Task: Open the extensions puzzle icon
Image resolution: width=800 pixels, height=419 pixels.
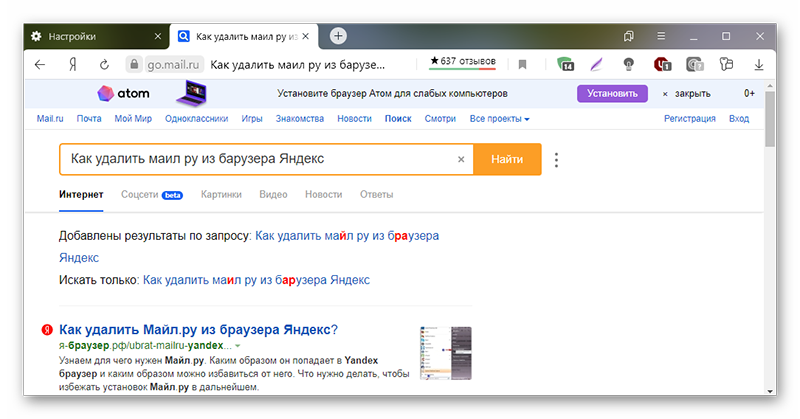Action: (726, 64)
